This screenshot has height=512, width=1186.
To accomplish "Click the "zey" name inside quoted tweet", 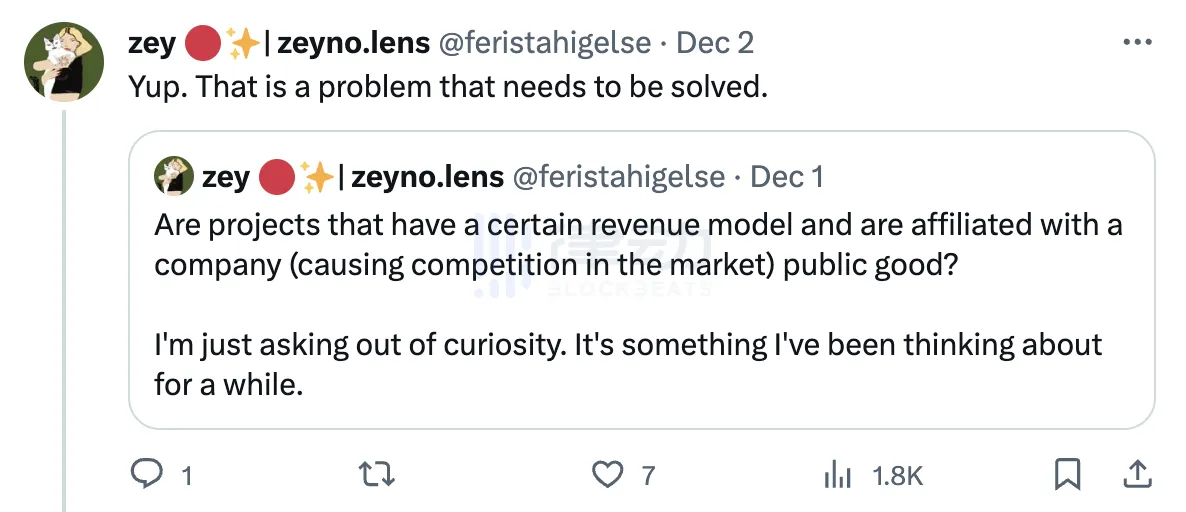I will point(225,177).
